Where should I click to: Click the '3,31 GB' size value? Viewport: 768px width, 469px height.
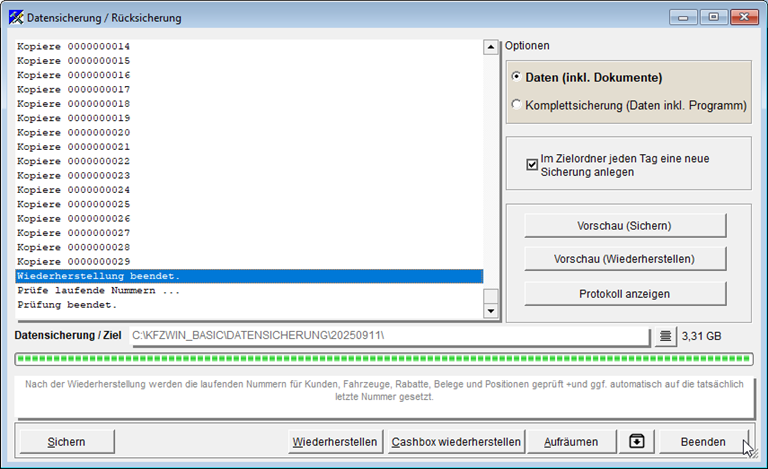tap(701, 336)
